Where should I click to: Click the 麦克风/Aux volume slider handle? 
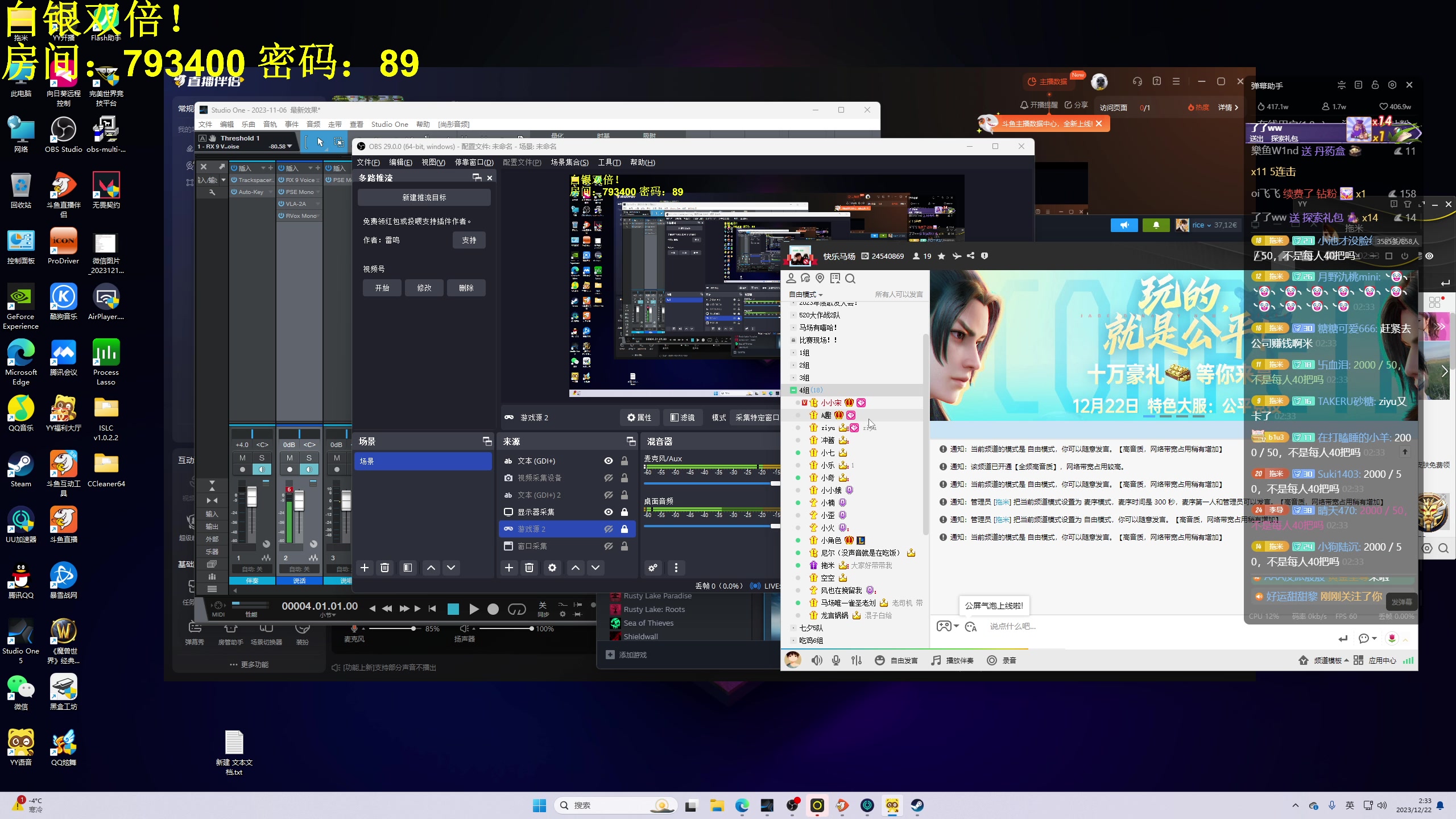point(775,483)
